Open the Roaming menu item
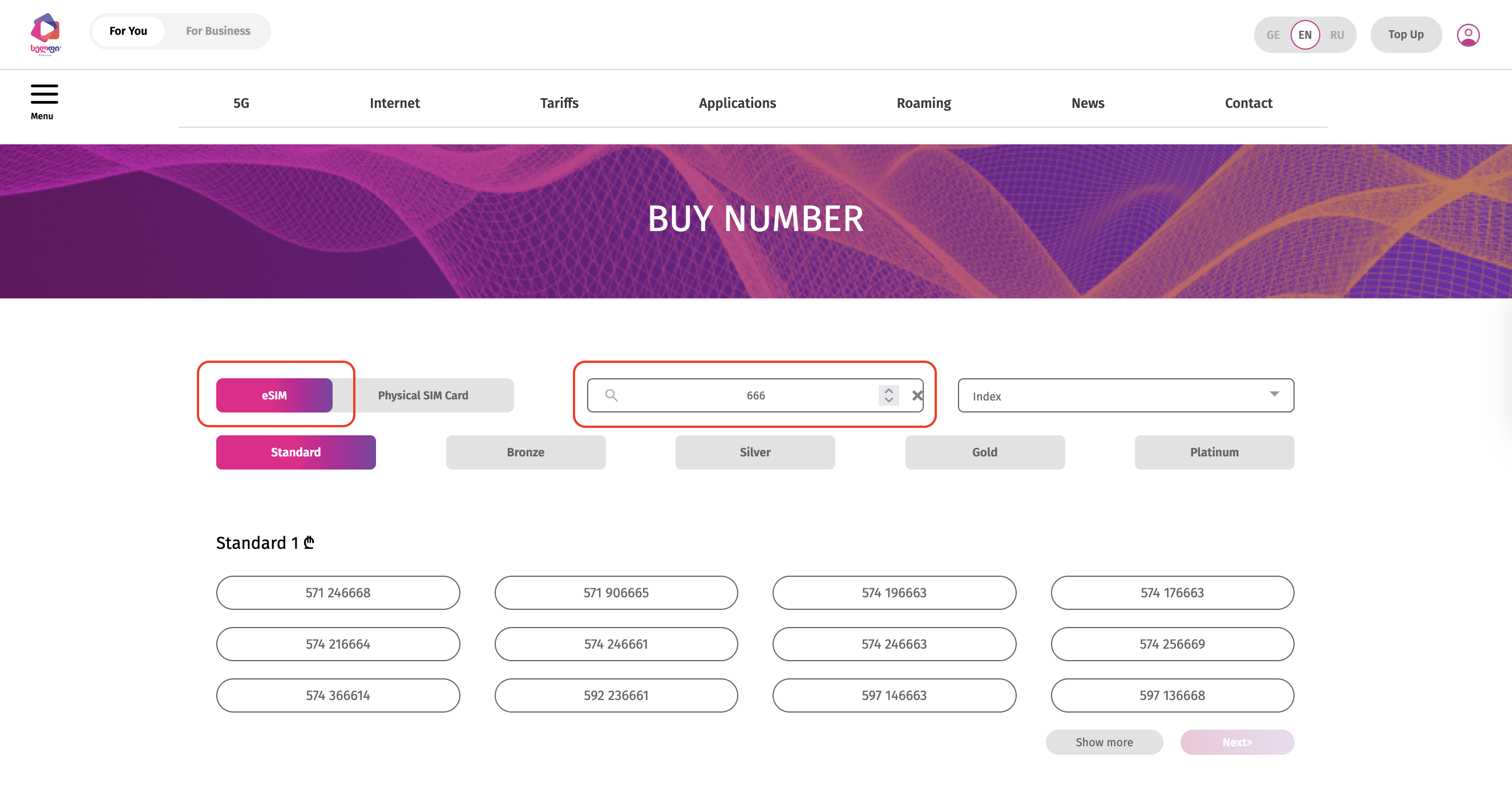The height and width of the screenshot is (809, 1512). click(x=923, y=103)
